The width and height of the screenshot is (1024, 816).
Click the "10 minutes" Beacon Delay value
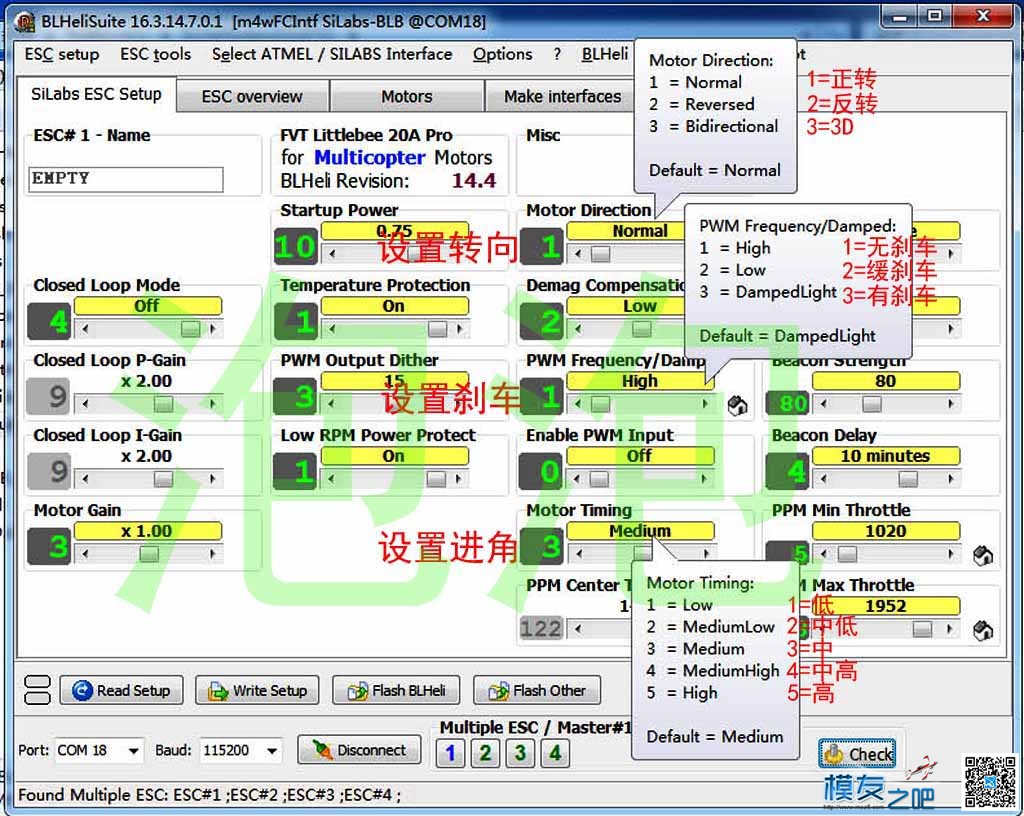(886, 456)
